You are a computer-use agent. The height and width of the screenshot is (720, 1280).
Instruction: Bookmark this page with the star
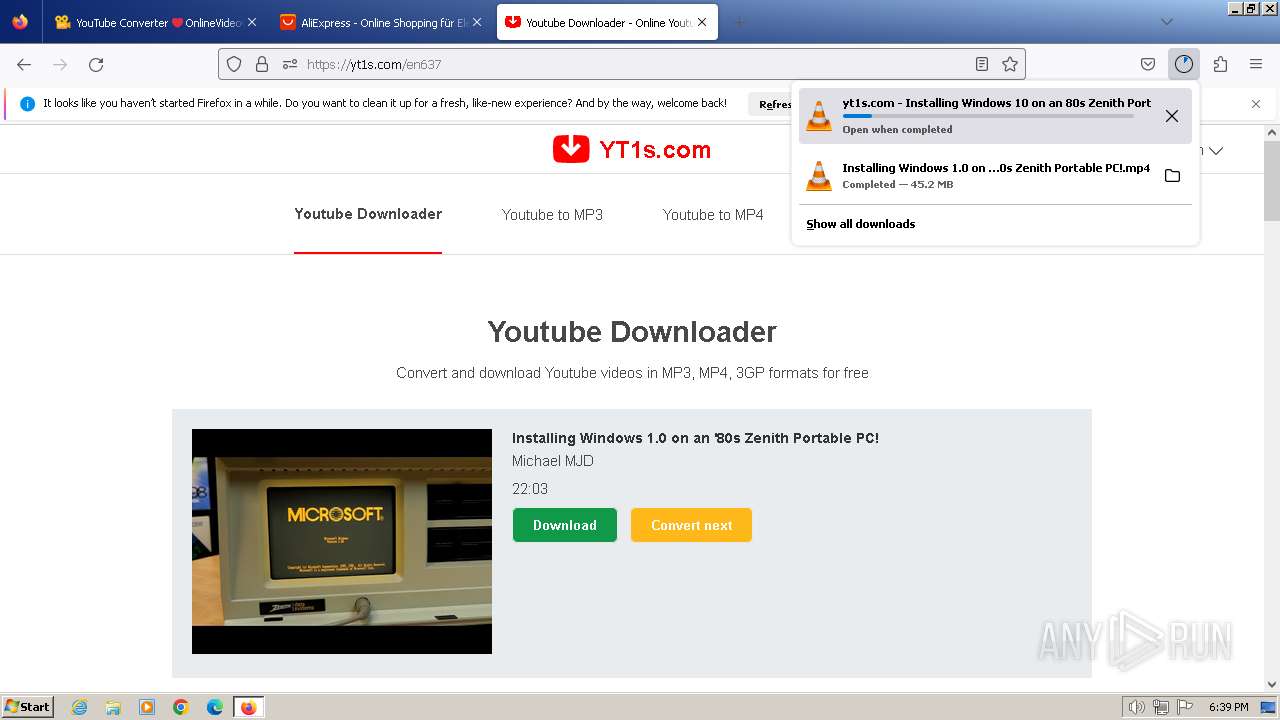pos(1010,64)
